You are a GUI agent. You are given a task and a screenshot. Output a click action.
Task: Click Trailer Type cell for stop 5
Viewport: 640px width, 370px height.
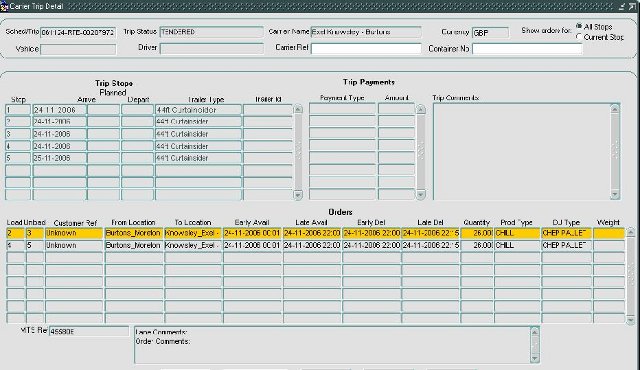pos(198,158)
